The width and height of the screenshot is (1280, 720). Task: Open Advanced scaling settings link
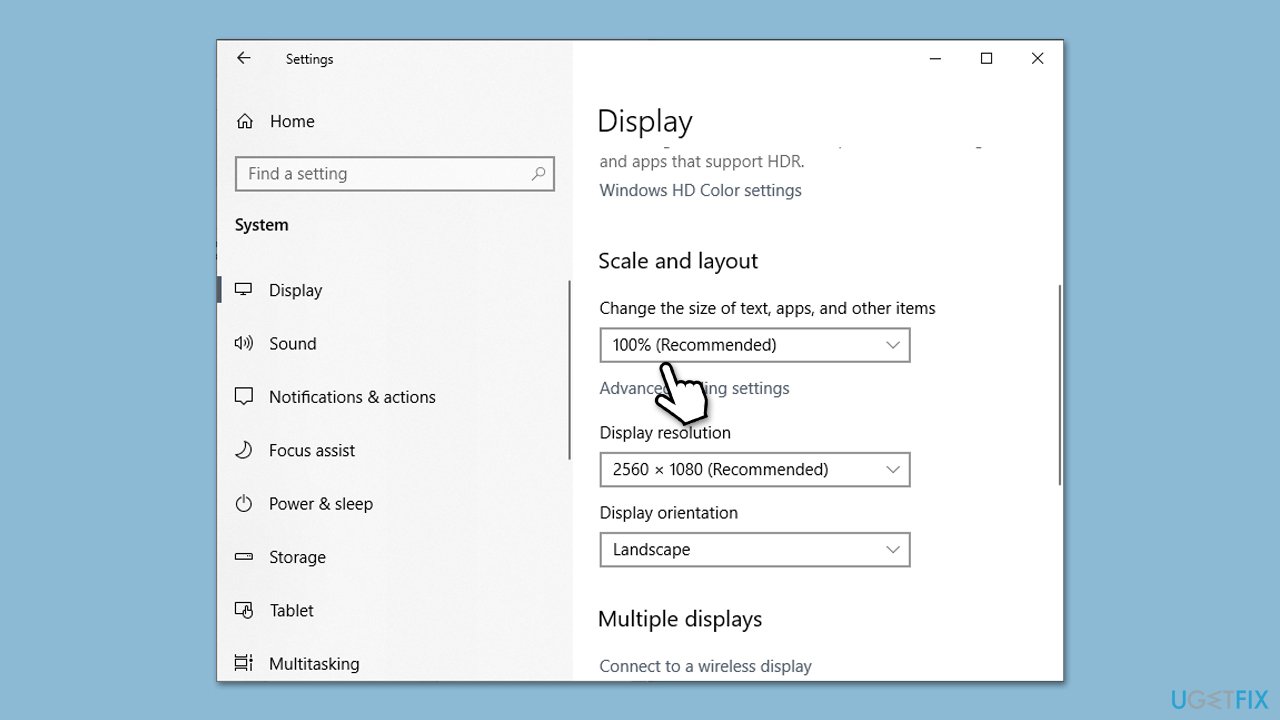[x=694, y=388]
